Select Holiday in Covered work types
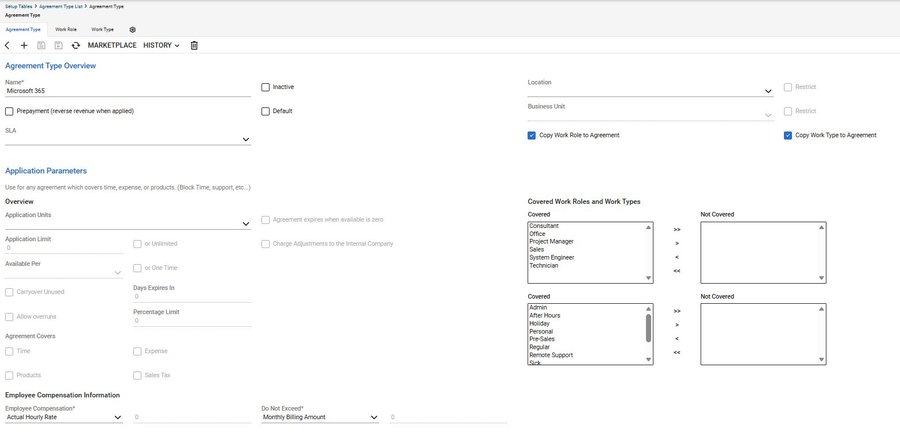Screen dimensions: 900x437 [539, 324]
